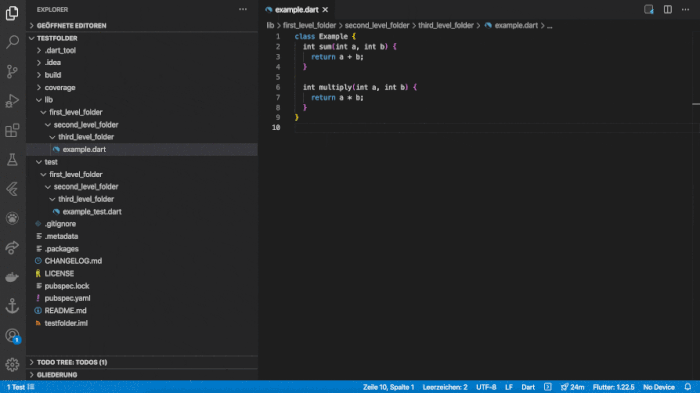Open testfolder.iml file

[x=142, y=323]
